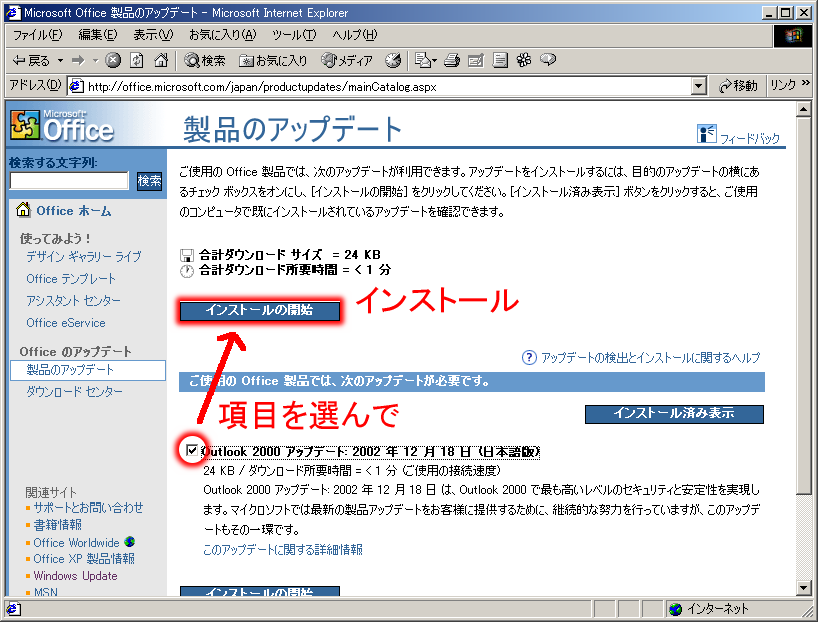818x622 pixels.
Task: Click the インターネット zone globe icon
Action: click(676, 608)
